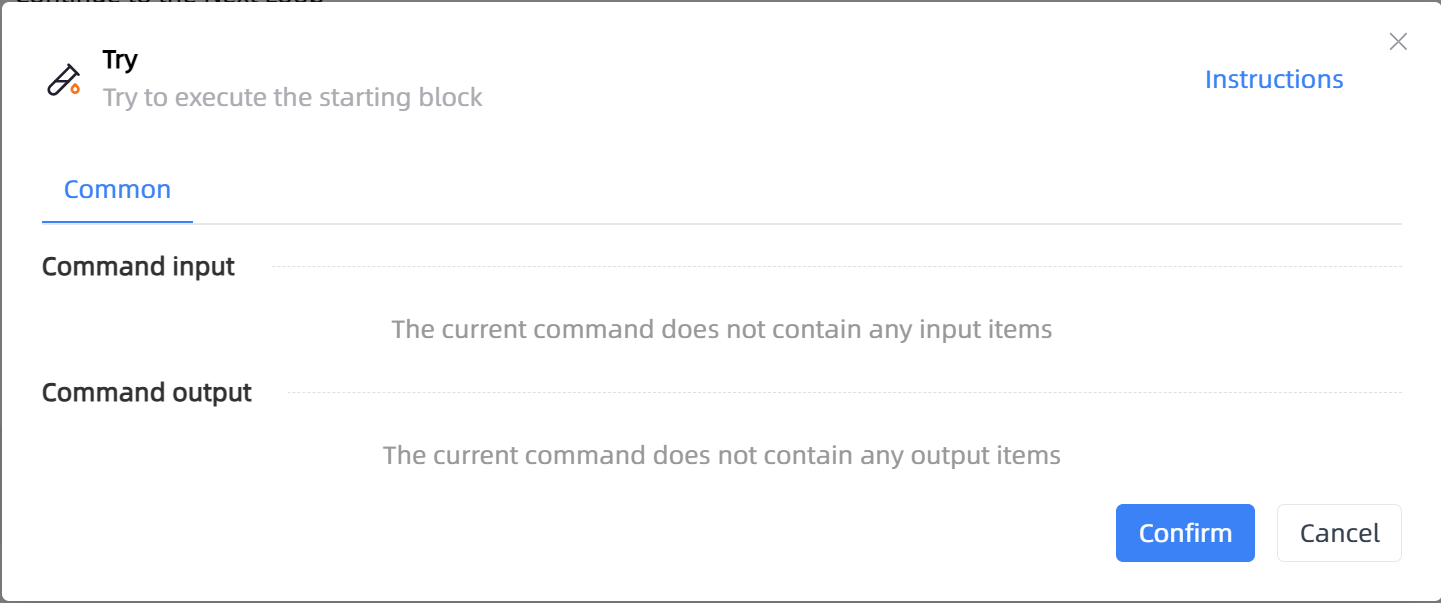Close the Try dialog with X
This screenshot has height=603, width=1441.
click(1398, 41)
